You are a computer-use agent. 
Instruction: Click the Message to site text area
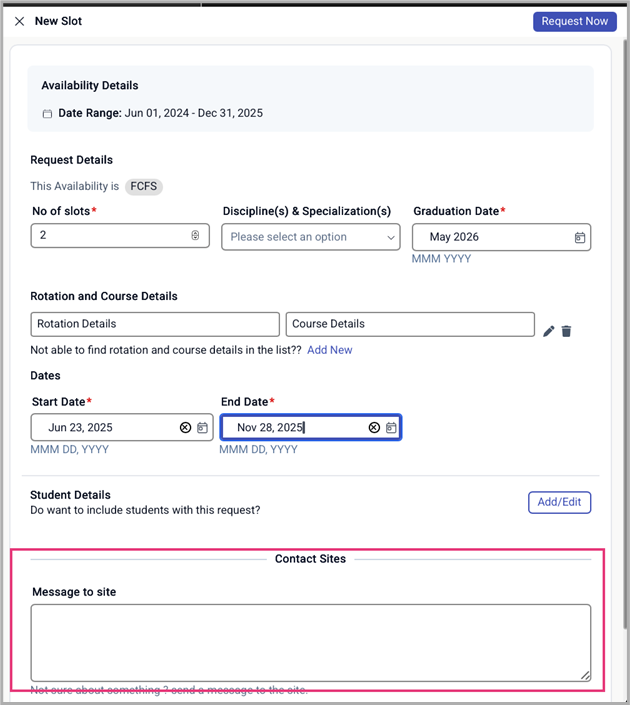(310, 642)
